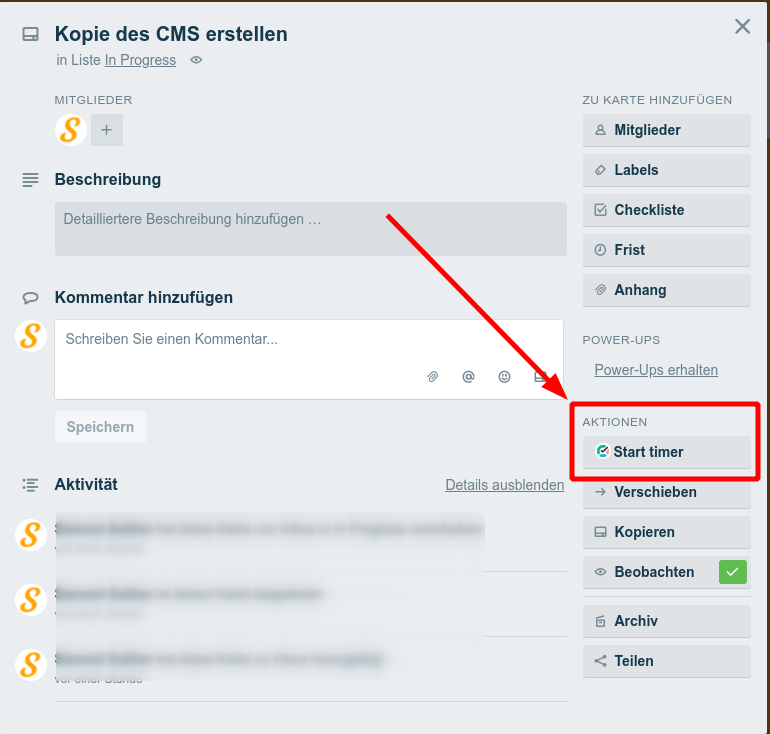This screenshot has height=734, width=770.
Task: Open the Labels button
Action: click(666, 170)
